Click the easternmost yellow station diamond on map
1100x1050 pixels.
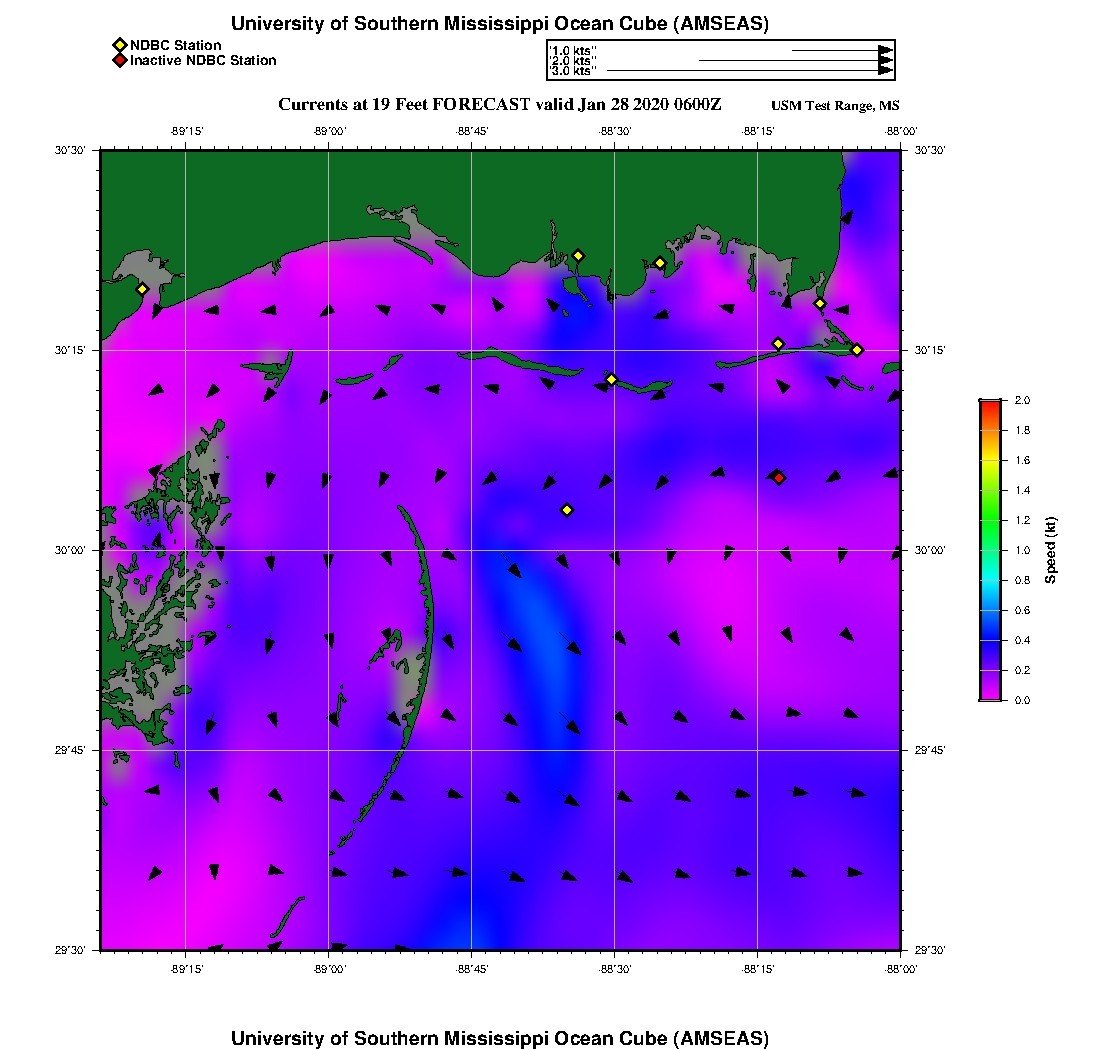tap(857, 349)
